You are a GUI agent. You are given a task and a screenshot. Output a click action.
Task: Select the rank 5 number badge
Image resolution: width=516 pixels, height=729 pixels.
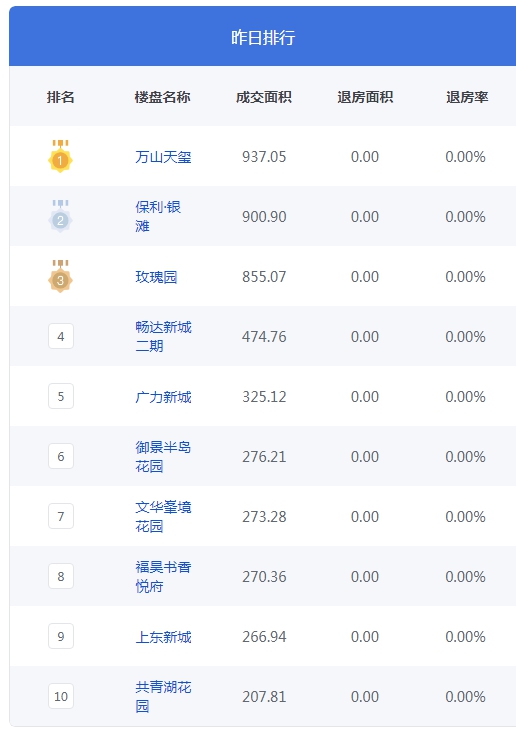(61, 396)
